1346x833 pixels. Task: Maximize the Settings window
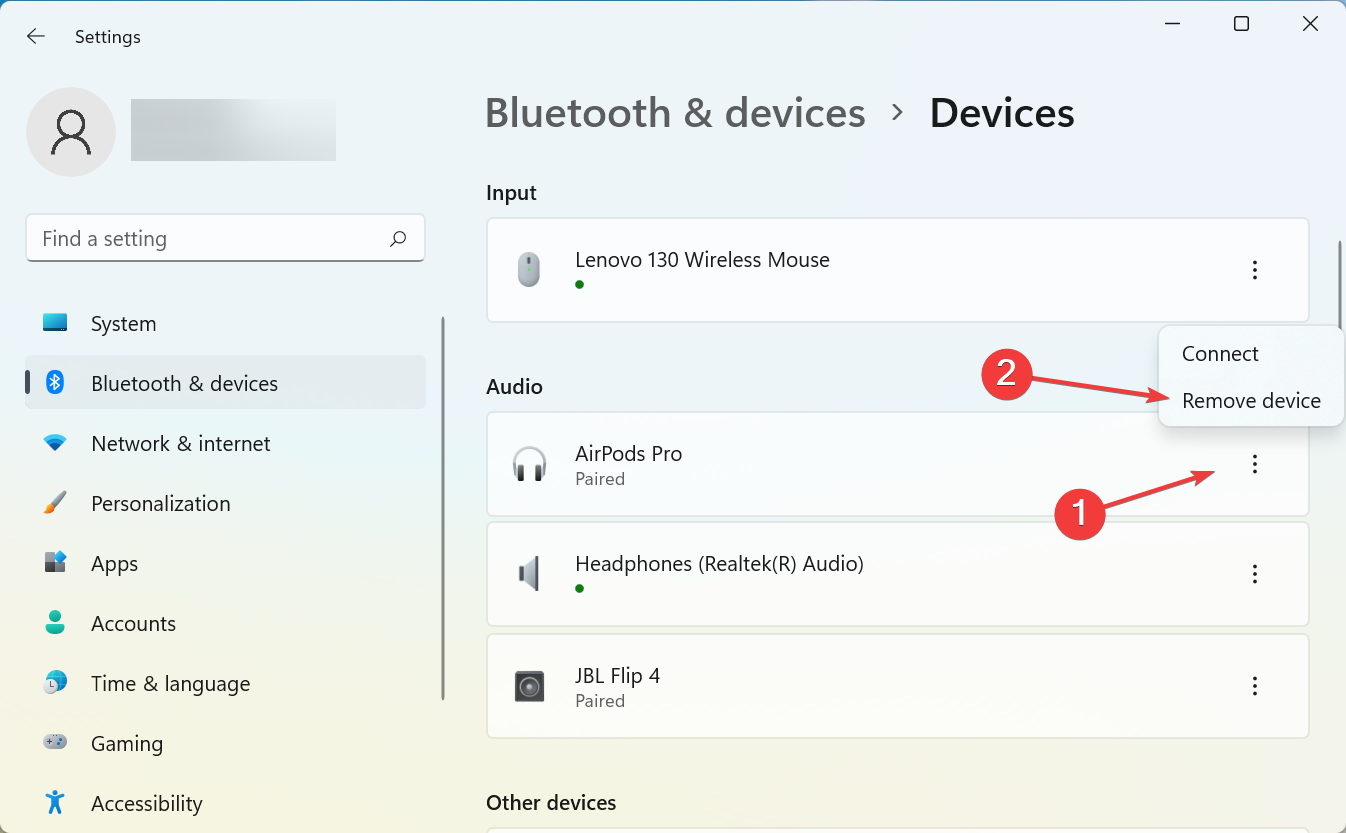coord(1241,24)
